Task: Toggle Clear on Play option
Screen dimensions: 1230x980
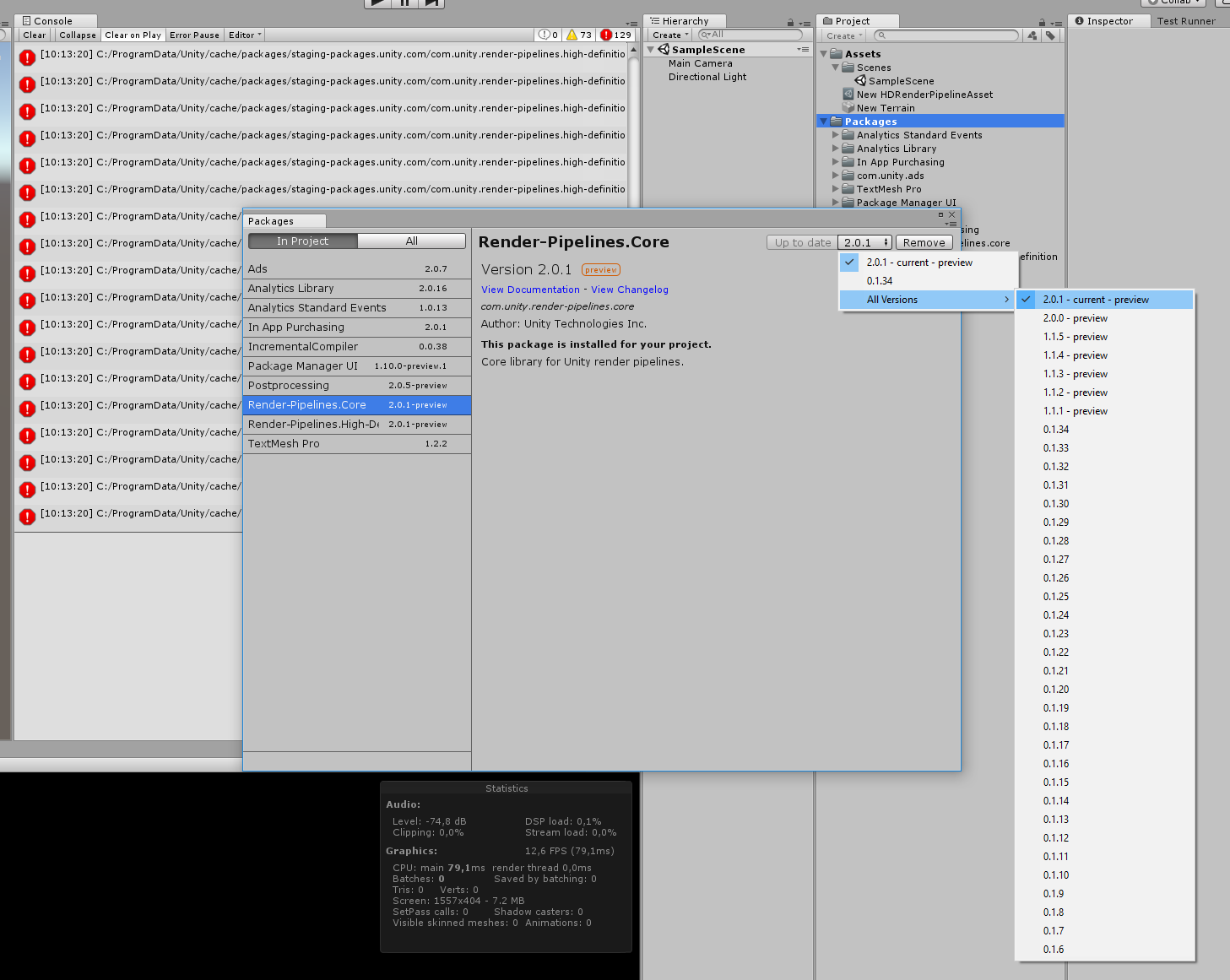Action: 133,35
